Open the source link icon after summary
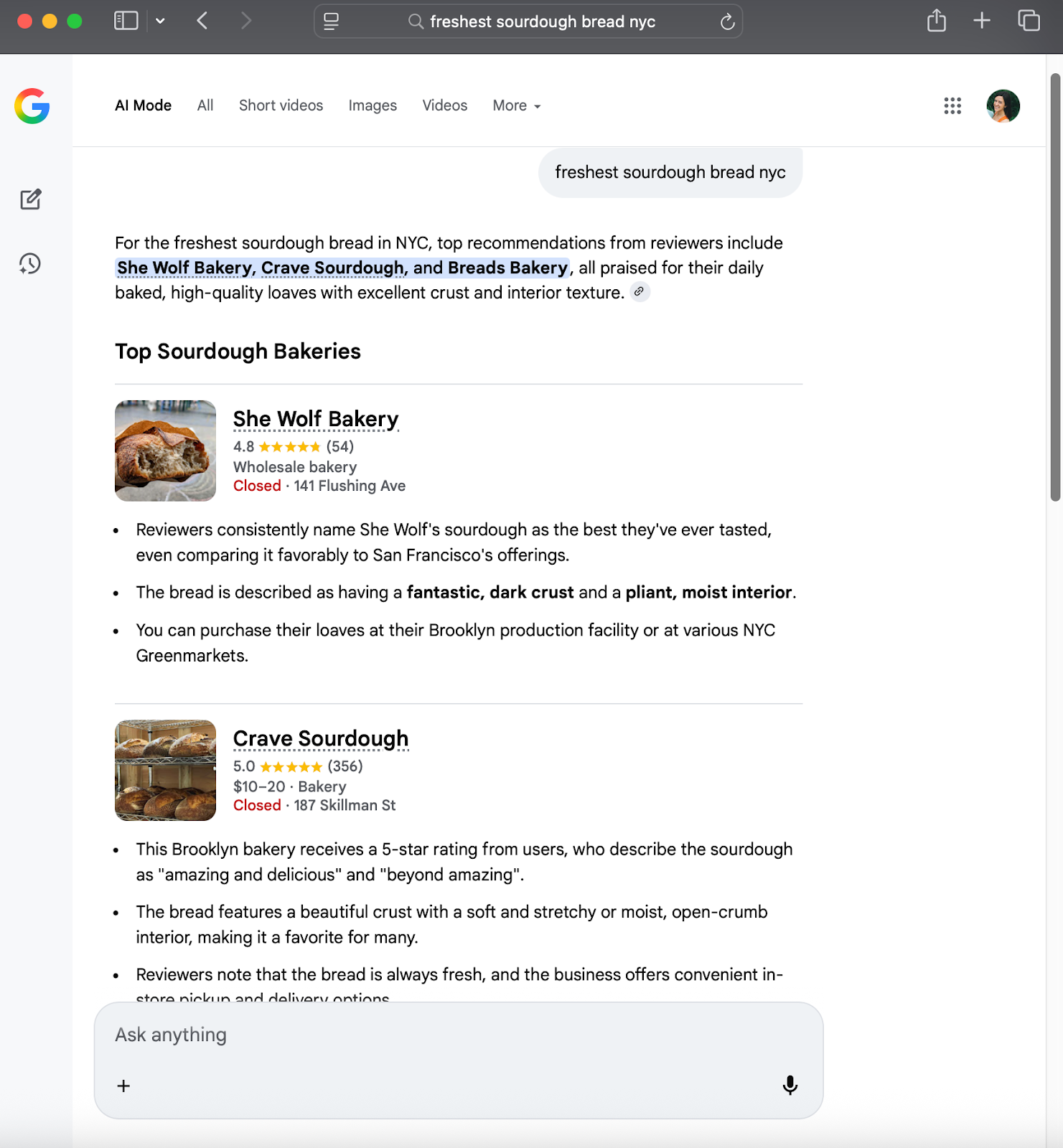 pyautogui.click(x=639, y=292)
